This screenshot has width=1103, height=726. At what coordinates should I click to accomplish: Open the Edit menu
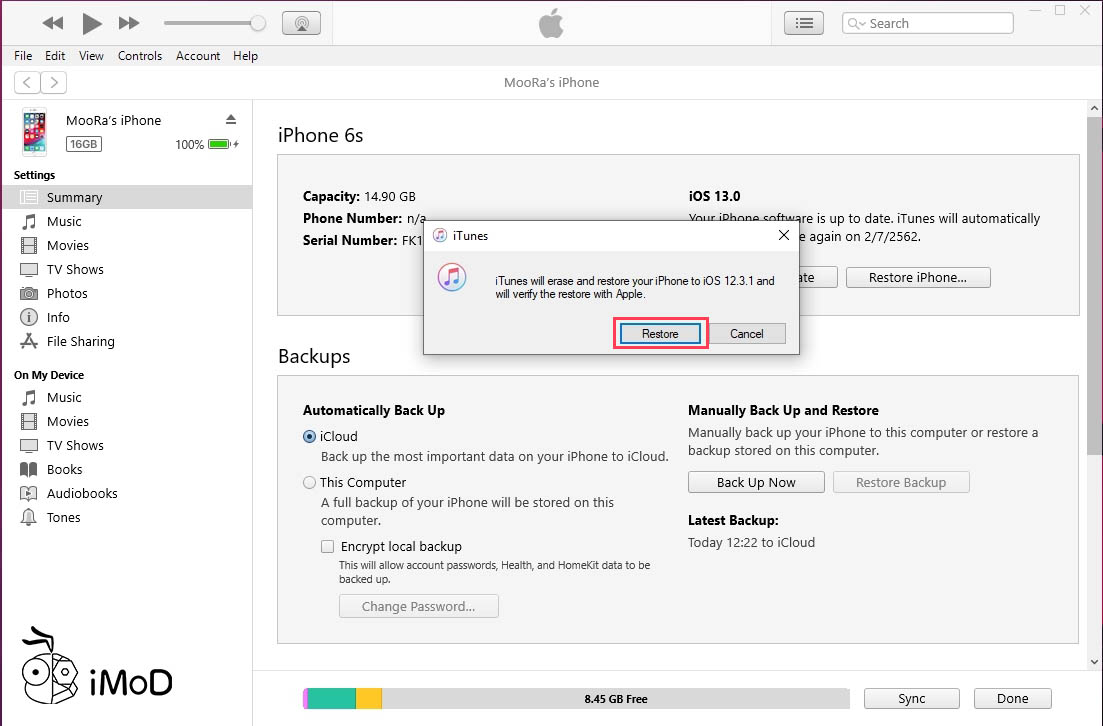pyautogui.click(x=55, y=56)
